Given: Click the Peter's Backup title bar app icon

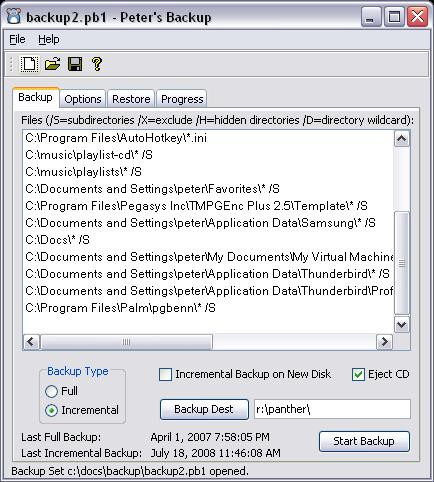Looking at the screenshot, I should (x=14, y=16).
